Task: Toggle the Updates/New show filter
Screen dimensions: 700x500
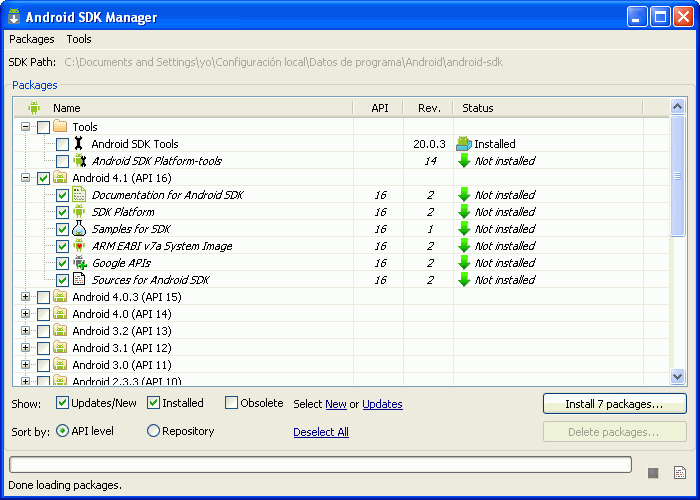Action: tap(62, 403)
